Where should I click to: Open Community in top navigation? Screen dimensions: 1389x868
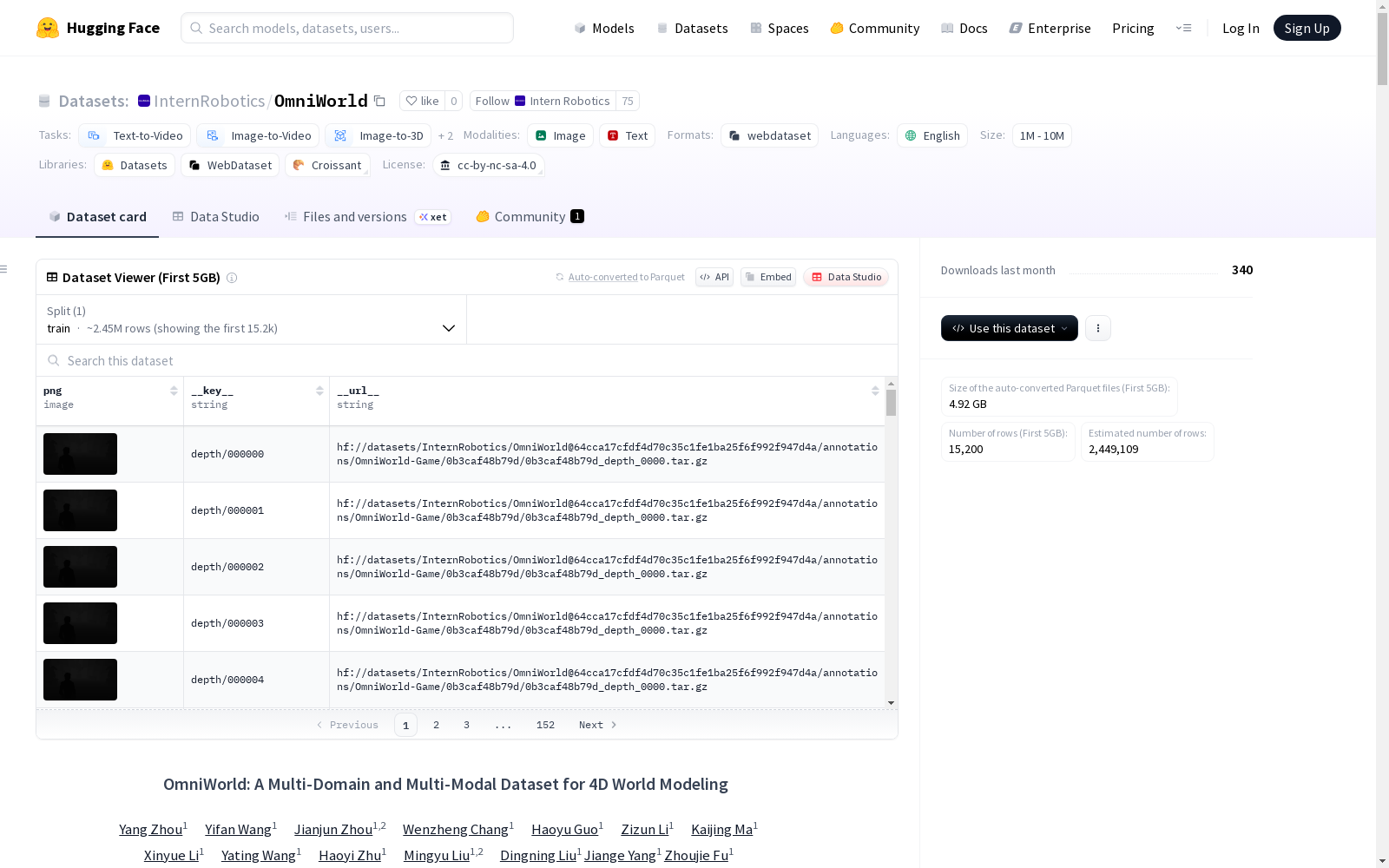click(x=875, y=28)
